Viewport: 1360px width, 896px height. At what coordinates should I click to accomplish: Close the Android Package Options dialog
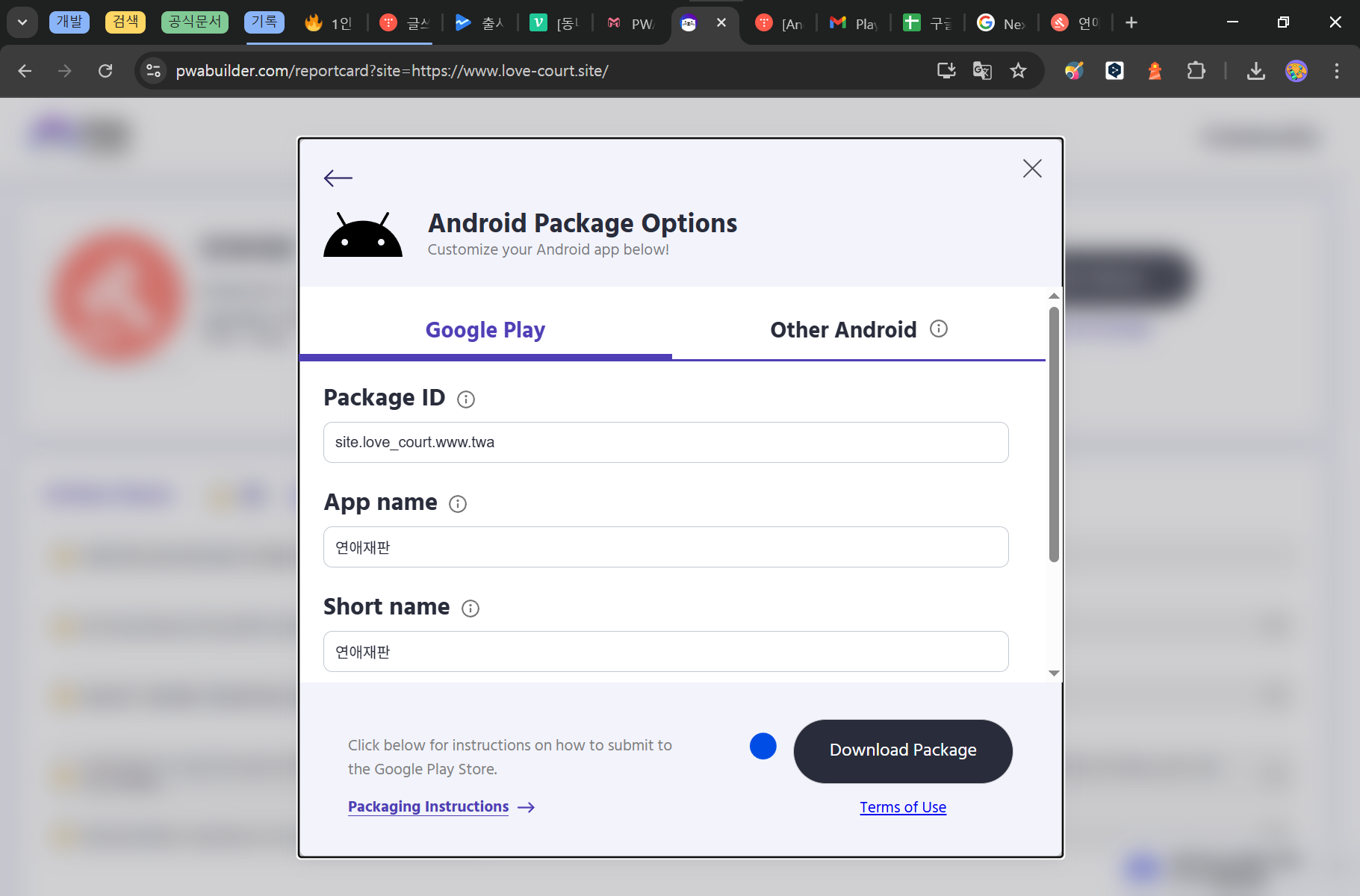1032,168
